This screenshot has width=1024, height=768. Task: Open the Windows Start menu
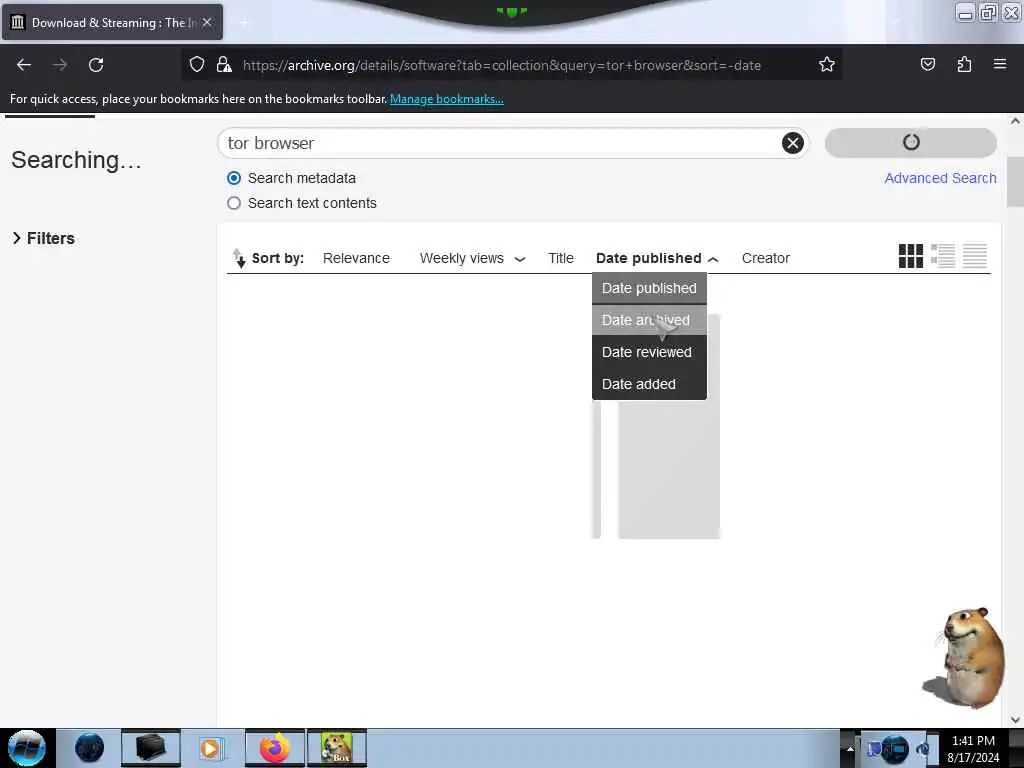tap(27, 748)
